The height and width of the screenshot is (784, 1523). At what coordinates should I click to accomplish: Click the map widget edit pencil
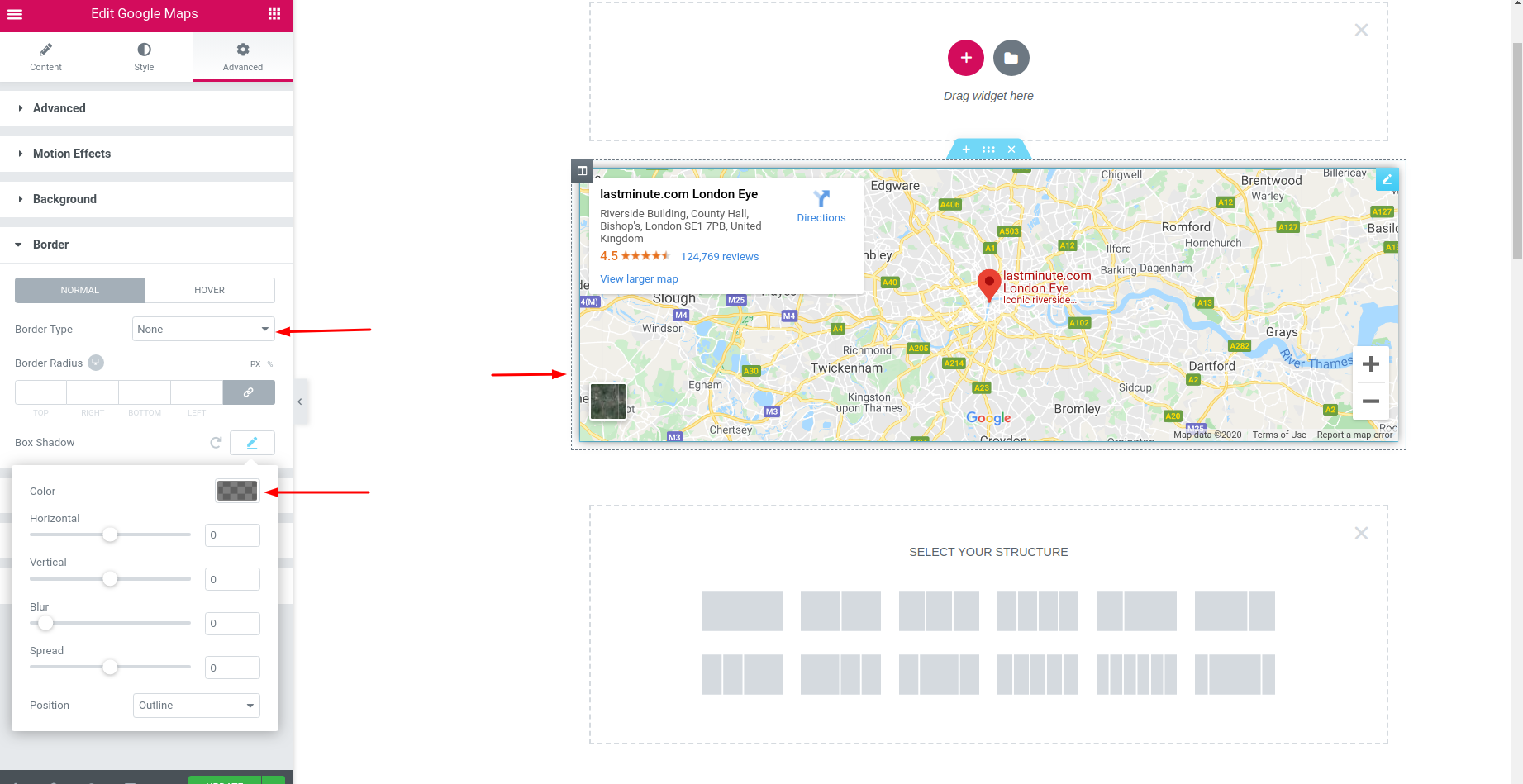pos(1387,179)
